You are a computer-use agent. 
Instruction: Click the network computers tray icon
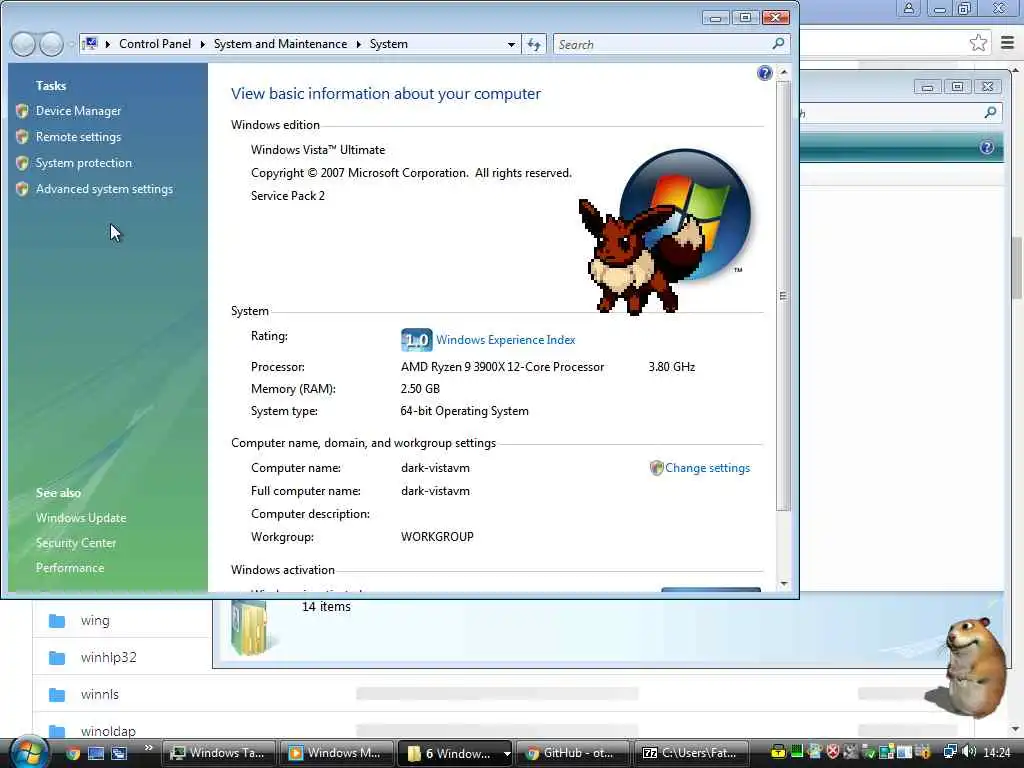[x=950, y=752]
